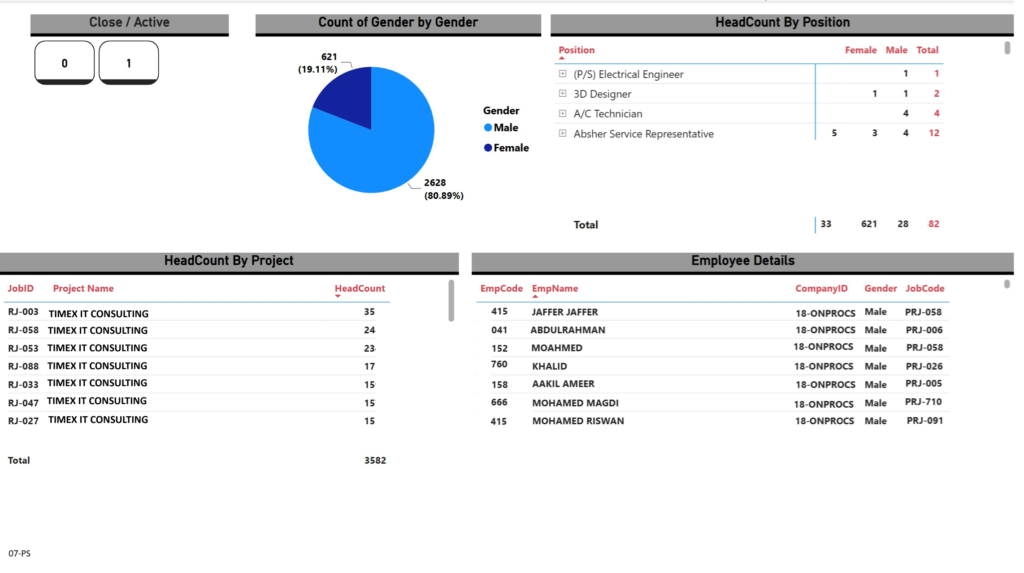
Task: Sort by Female column header
Action: point(860,50)
